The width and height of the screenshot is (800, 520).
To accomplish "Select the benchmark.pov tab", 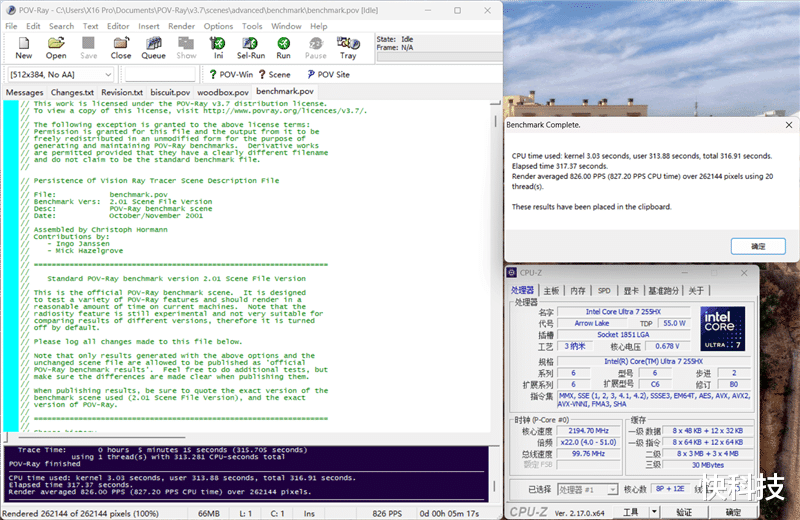I will (x=285, y=91).
